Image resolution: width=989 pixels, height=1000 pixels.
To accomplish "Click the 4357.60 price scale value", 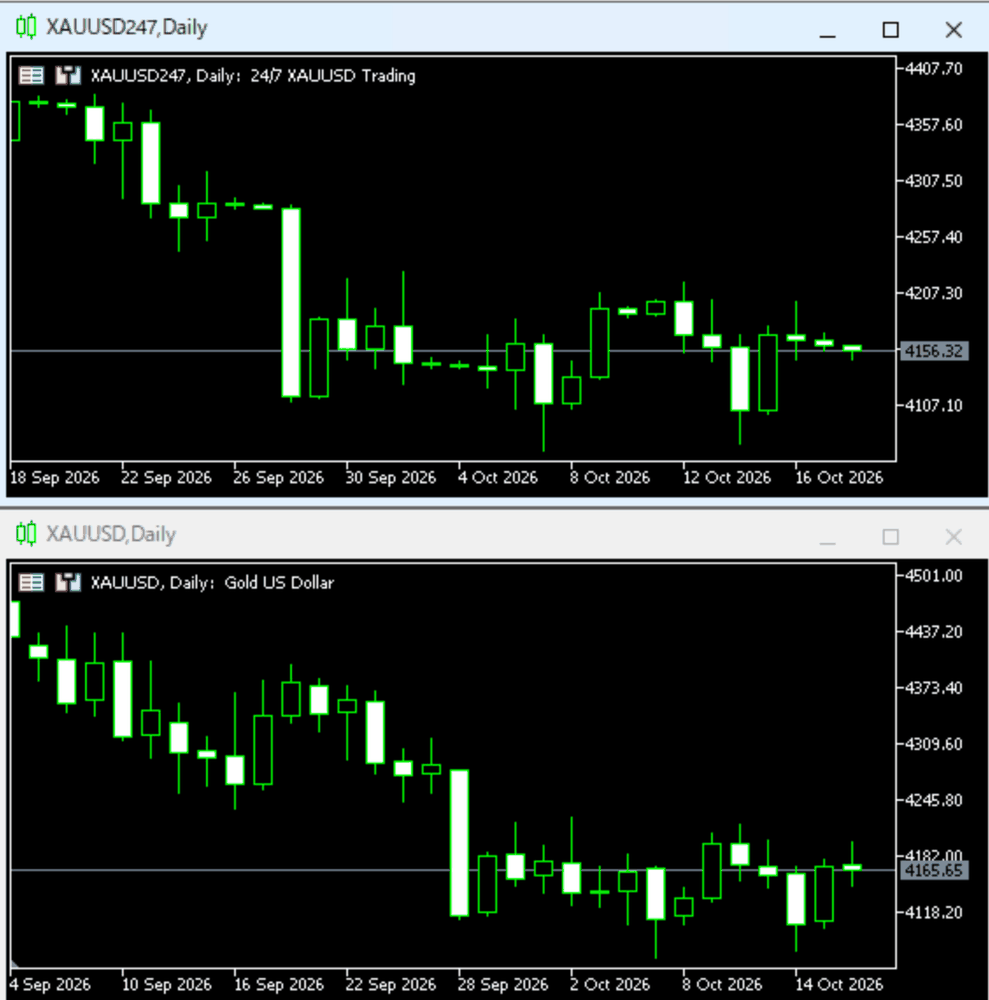I will tap(934, 125).
